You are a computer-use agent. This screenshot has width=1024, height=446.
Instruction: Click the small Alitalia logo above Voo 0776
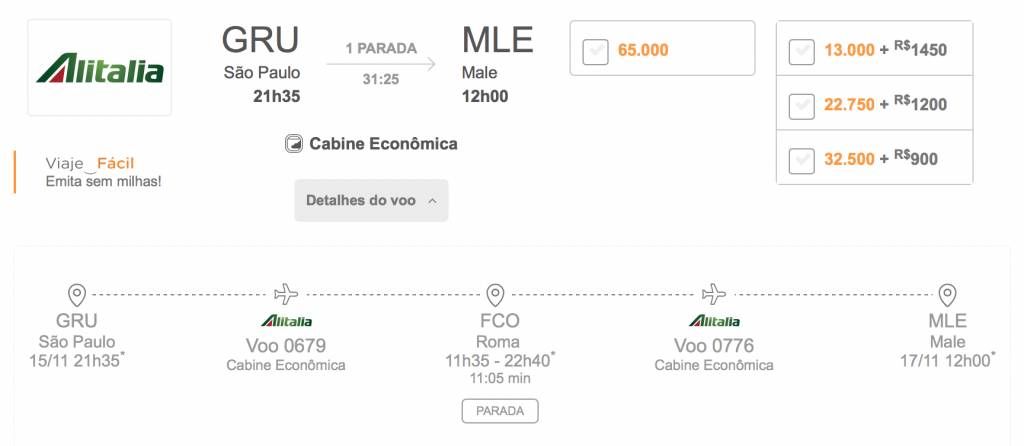[714, 321]
